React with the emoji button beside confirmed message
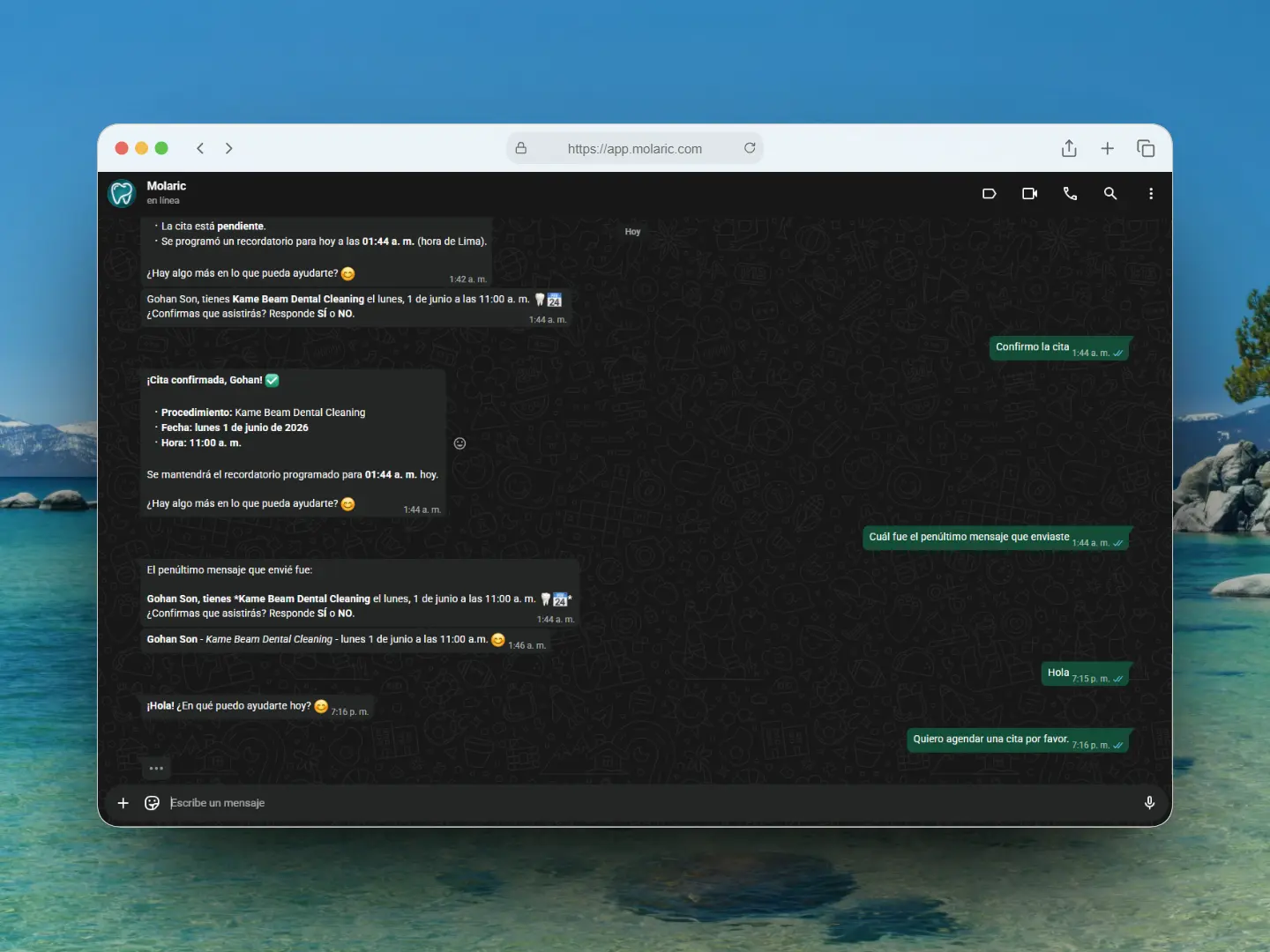 (x=459, y=443)
